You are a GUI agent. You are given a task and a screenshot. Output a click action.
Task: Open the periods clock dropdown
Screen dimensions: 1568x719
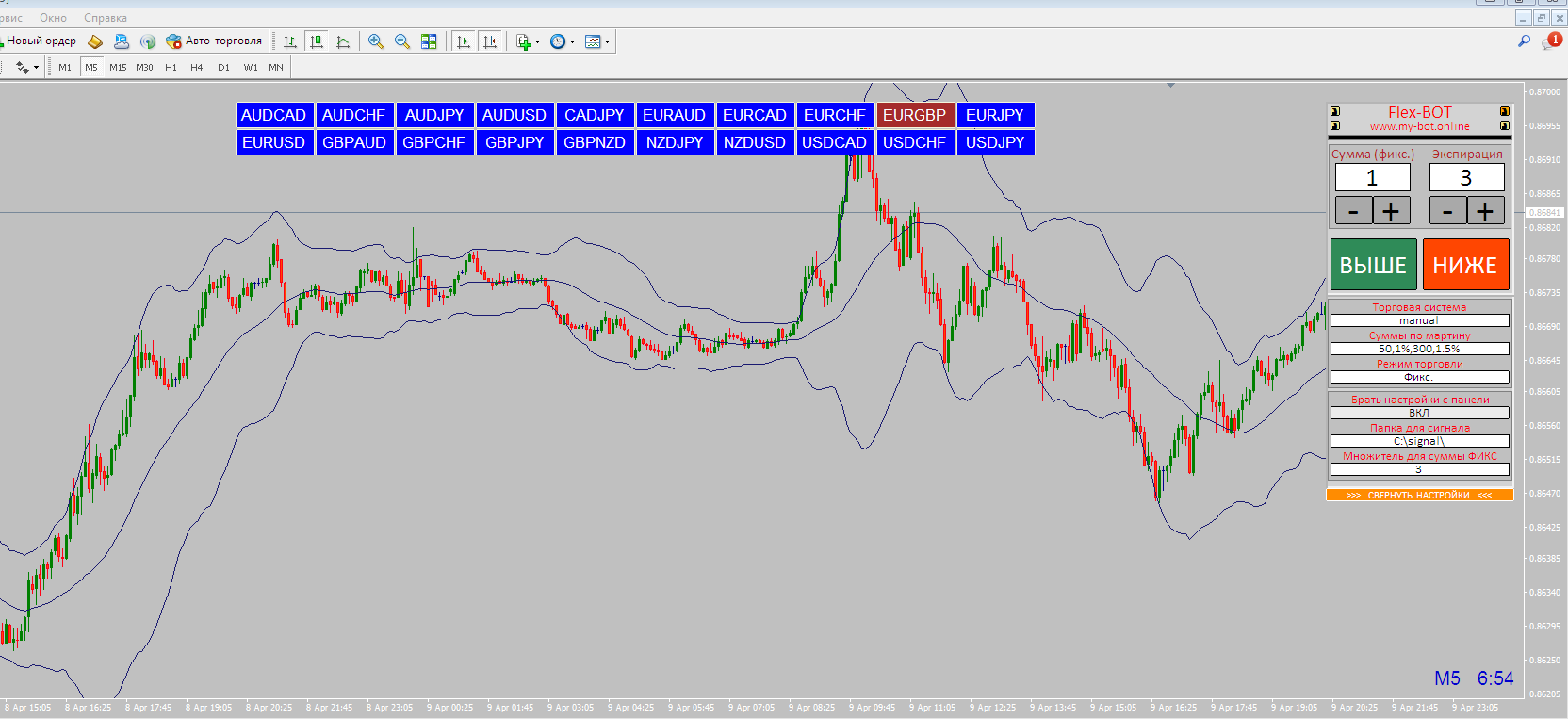point(562,41)
